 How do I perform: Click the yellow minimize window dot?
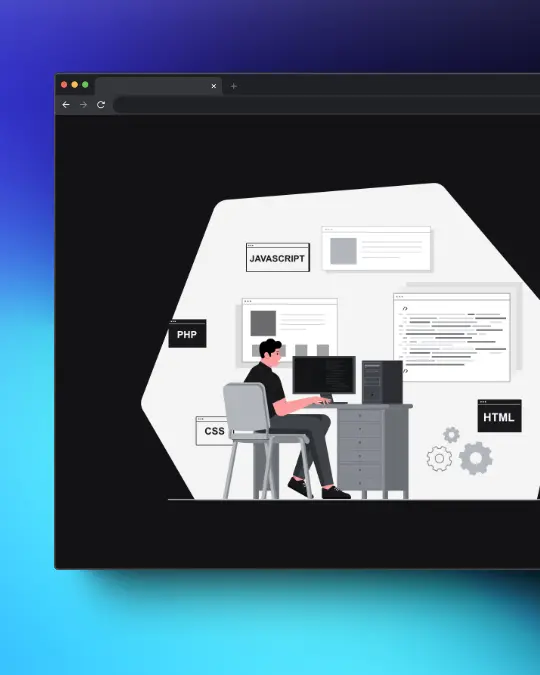tap(74, 85)
